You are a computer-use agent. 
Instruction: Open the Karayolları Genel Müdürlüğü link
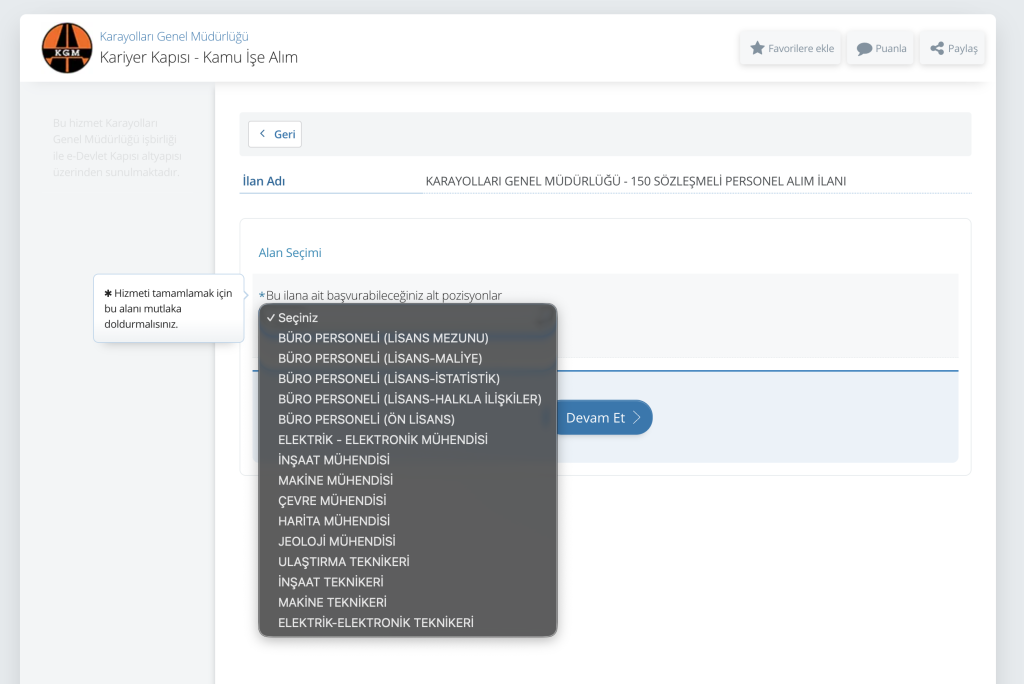click(174, 37)
